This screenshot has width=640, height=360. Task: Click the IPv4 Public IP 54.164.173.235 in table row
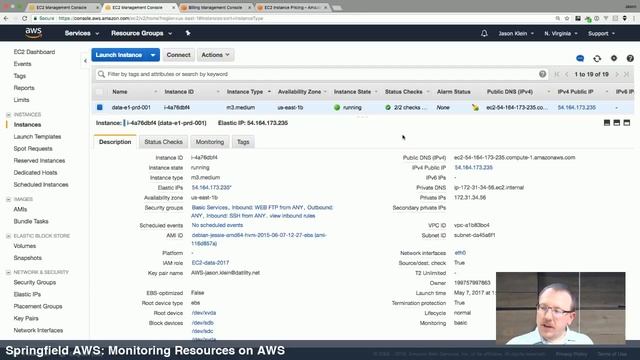pos(576,107)
